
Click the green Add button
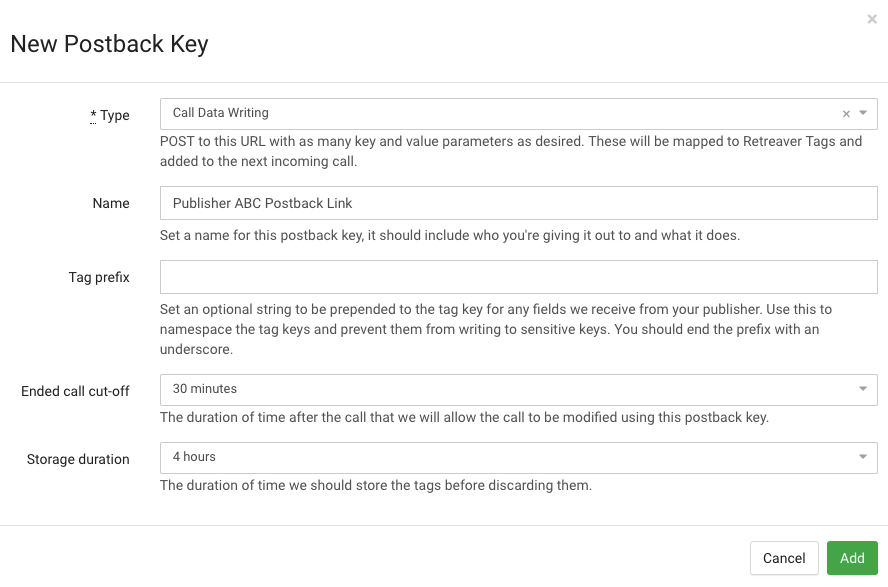coord(852,558)
